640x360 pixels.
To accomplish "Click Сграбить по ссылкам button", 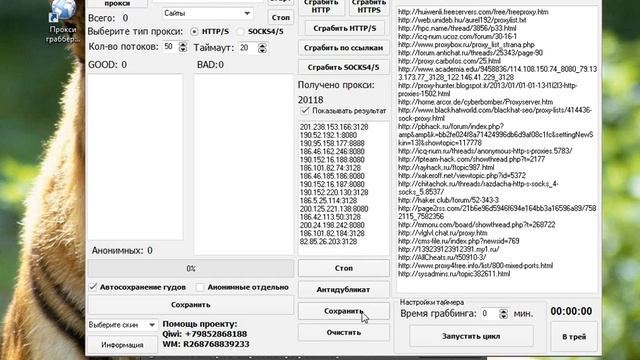I will [x=343, y=48].
